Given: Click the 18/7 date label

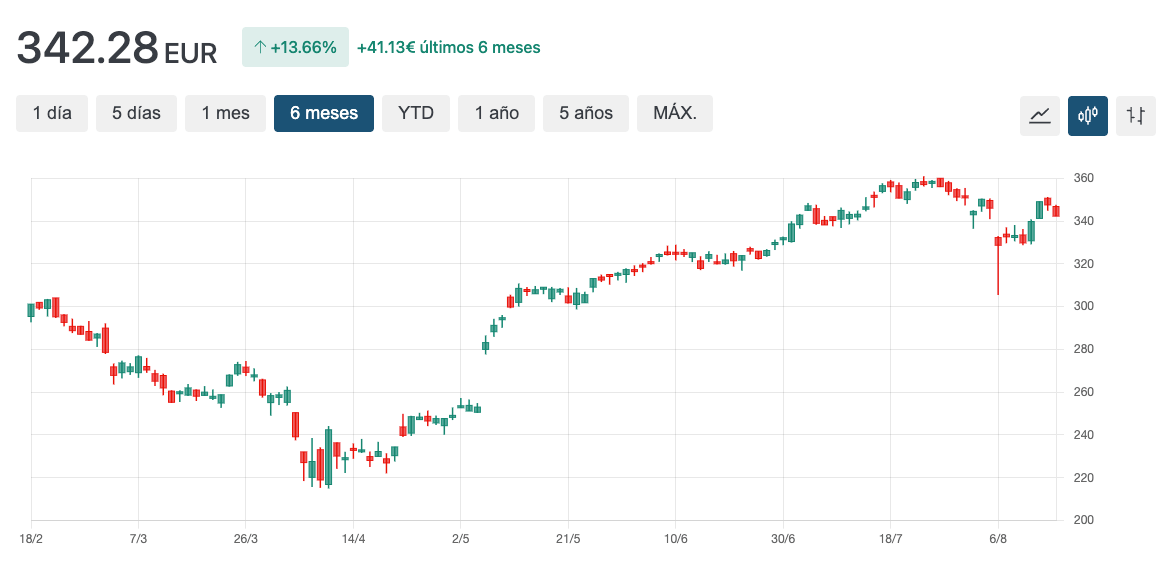Looking at the screenshot, I should click(890, 538).
